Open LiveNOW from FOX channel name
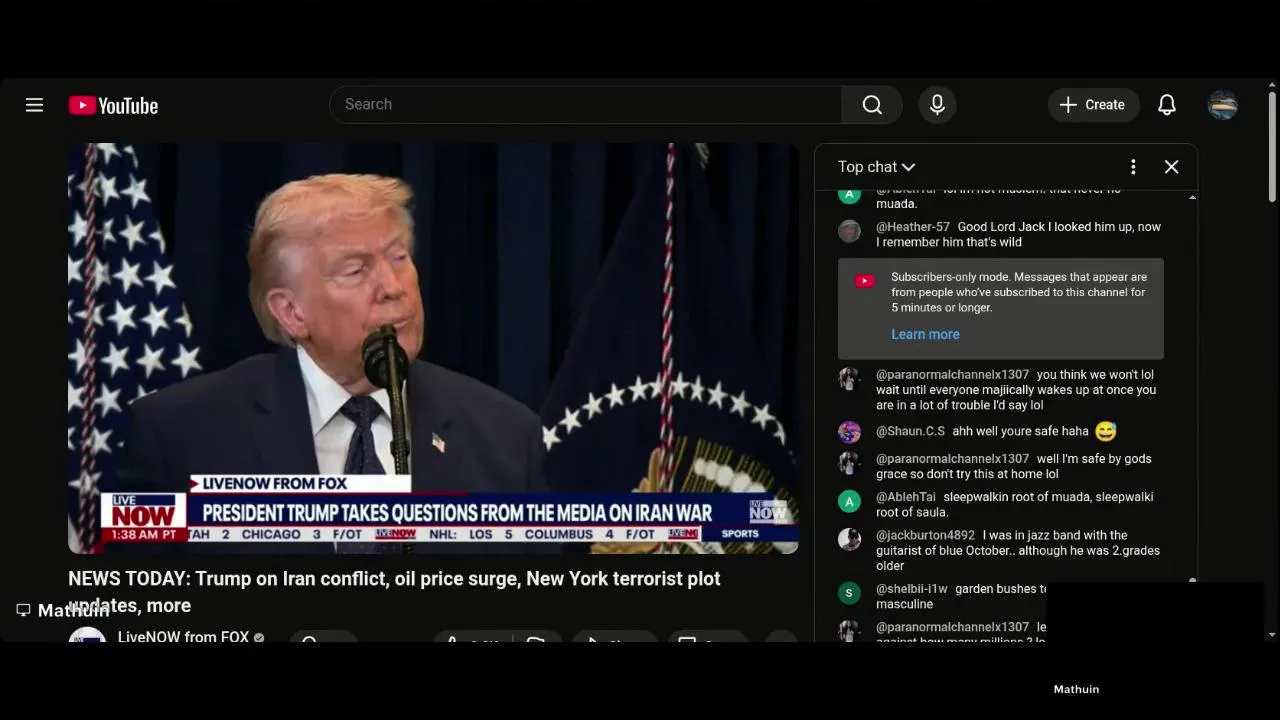Image resolution: width=1280 pixels, height=720 pixels. point(183,636)
